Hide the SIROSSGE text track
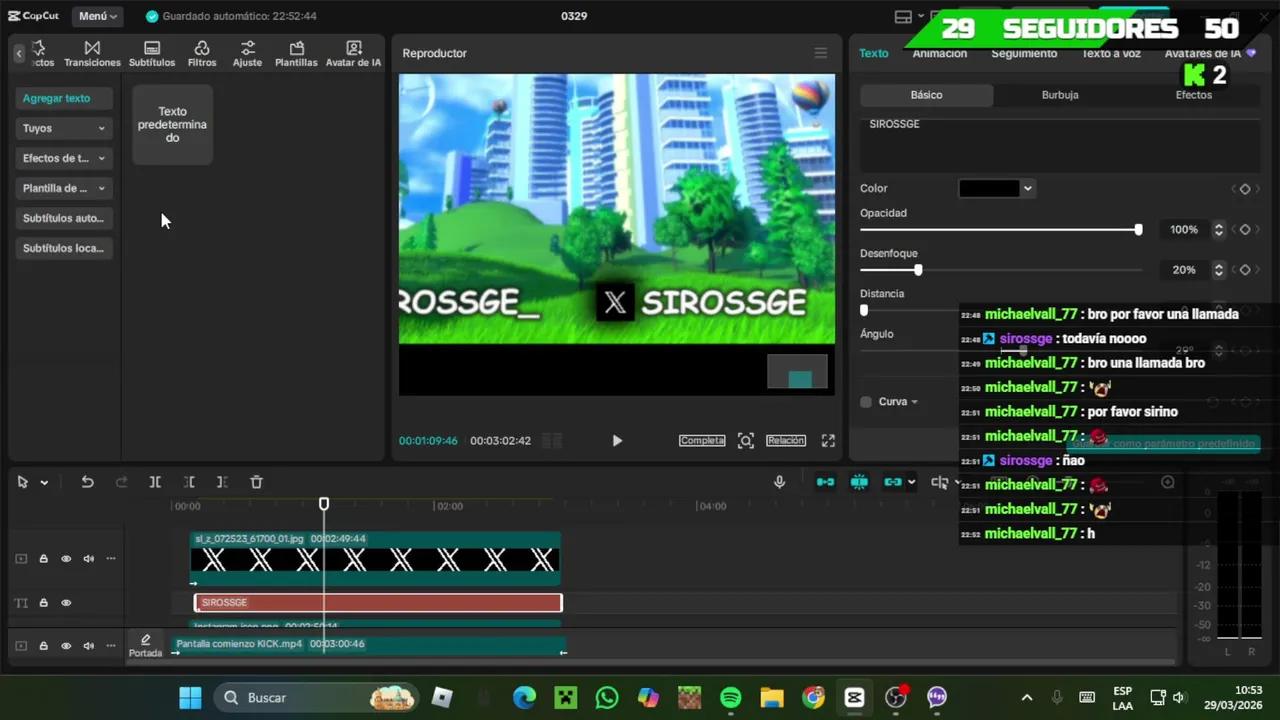Image resolution: width=1280 pixels, height=720 pixels. pyautogui.click(x=66, y=603)
